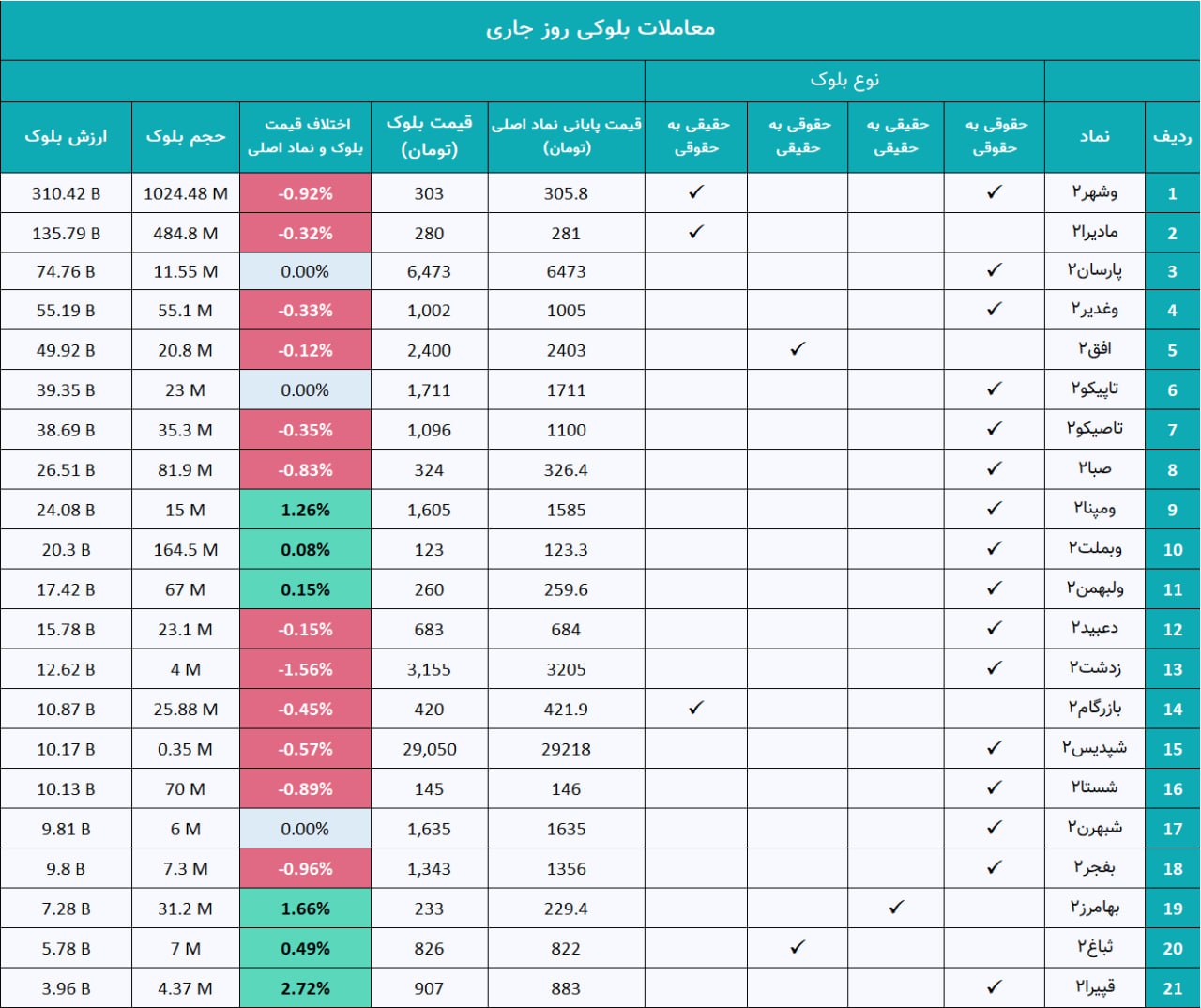The image size is (1201, 1008).
Task: Select the checkmark in the ومپنا۲ row
Action: click(x=995, y=509)
